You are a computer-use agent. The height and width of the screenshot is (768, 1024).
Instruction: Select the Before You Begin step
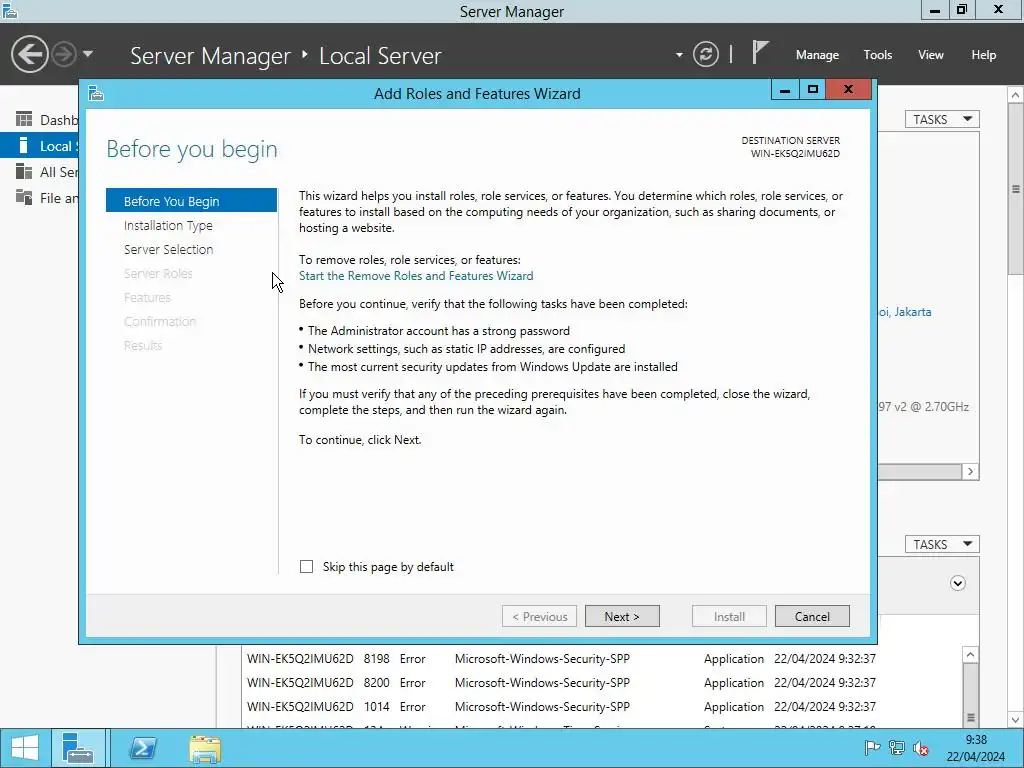point(191,201)
